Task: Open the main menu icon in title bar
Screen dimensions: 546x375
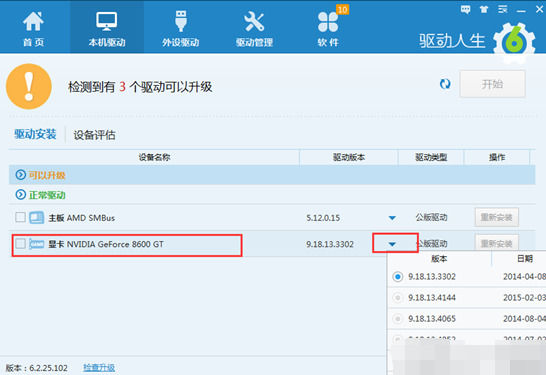Action: pyautogui.click(x=502, y=9)
